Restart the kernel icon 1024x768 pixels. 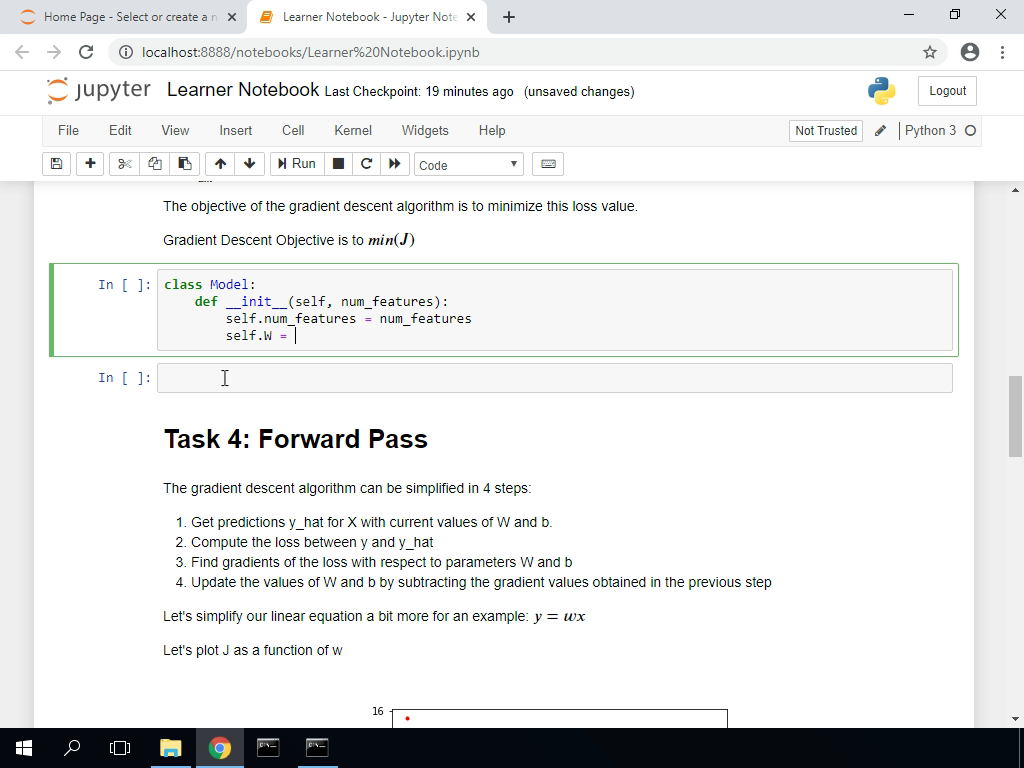tap(366, 164)
